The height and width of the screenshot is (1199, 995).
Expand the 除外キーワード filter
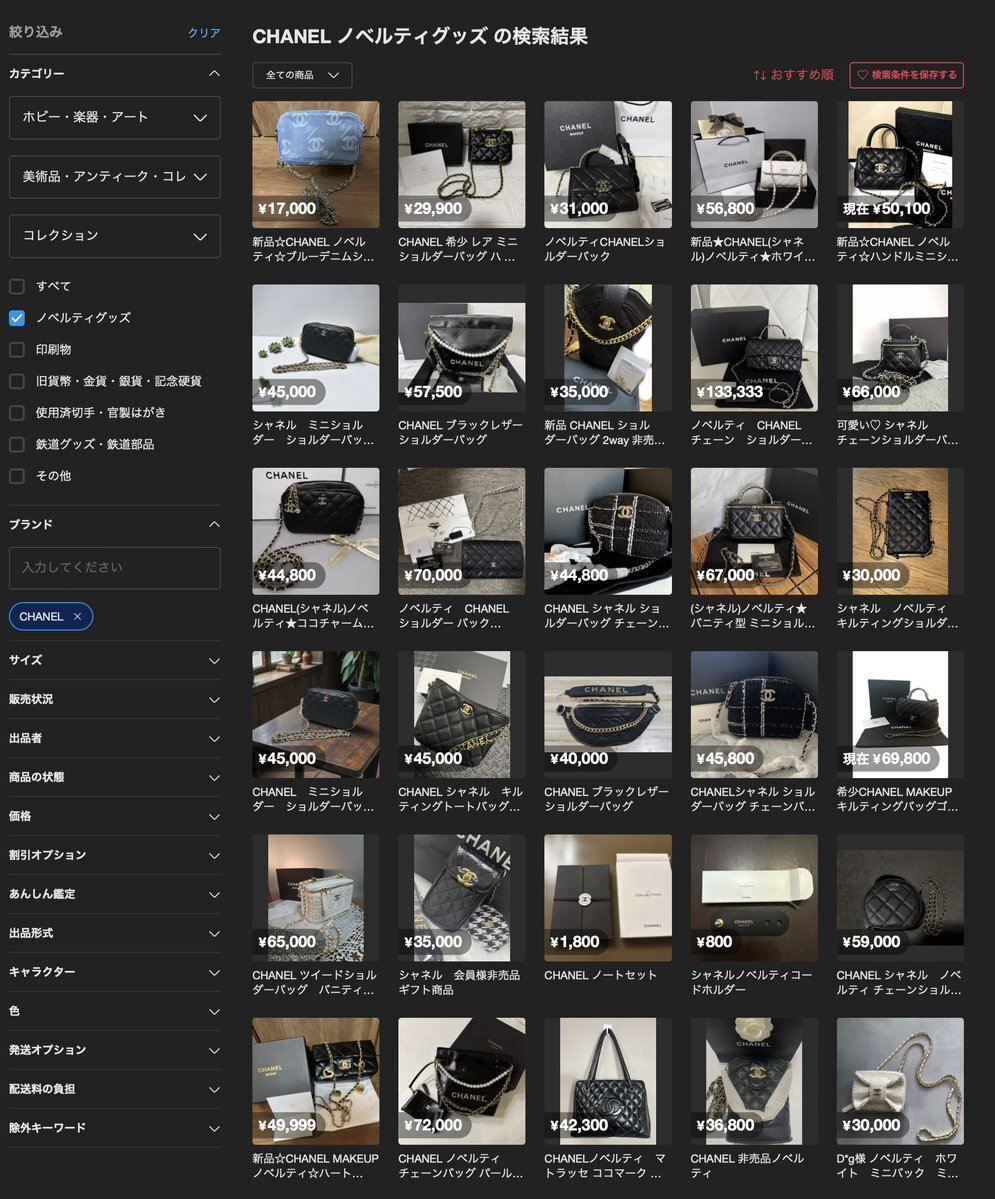[115, 1128]
